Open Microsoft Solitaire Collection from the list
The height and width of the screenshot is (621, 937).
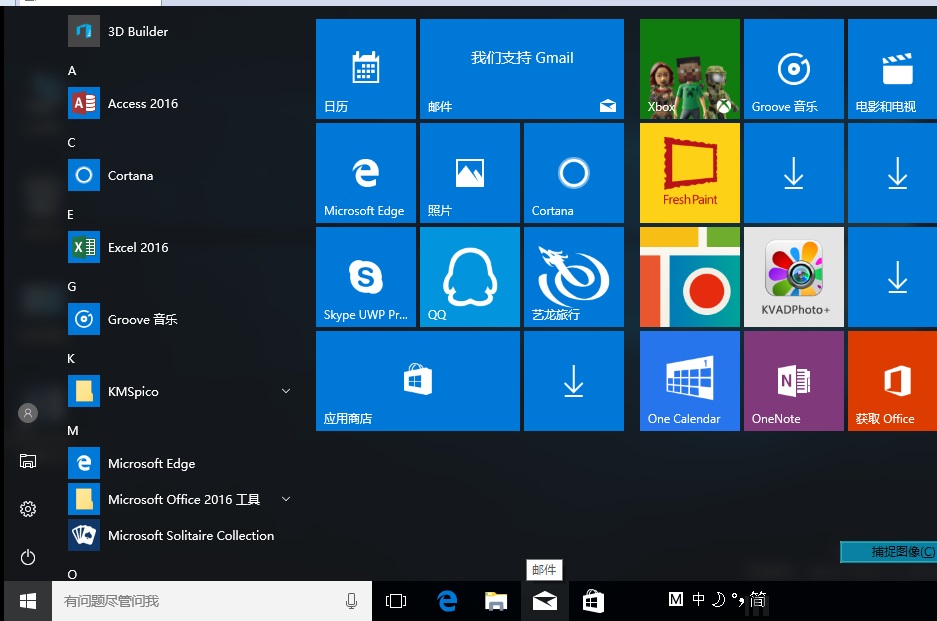[x=190, y=535]
